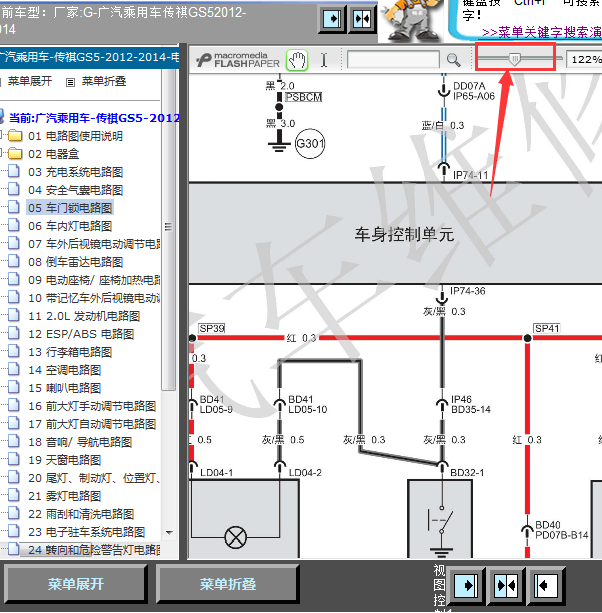The width and height of the screenshot is (602, 613).
Task: Click the Macromedia FlashPaper logo
Action: pyautogui.click(x=238, y=60)
